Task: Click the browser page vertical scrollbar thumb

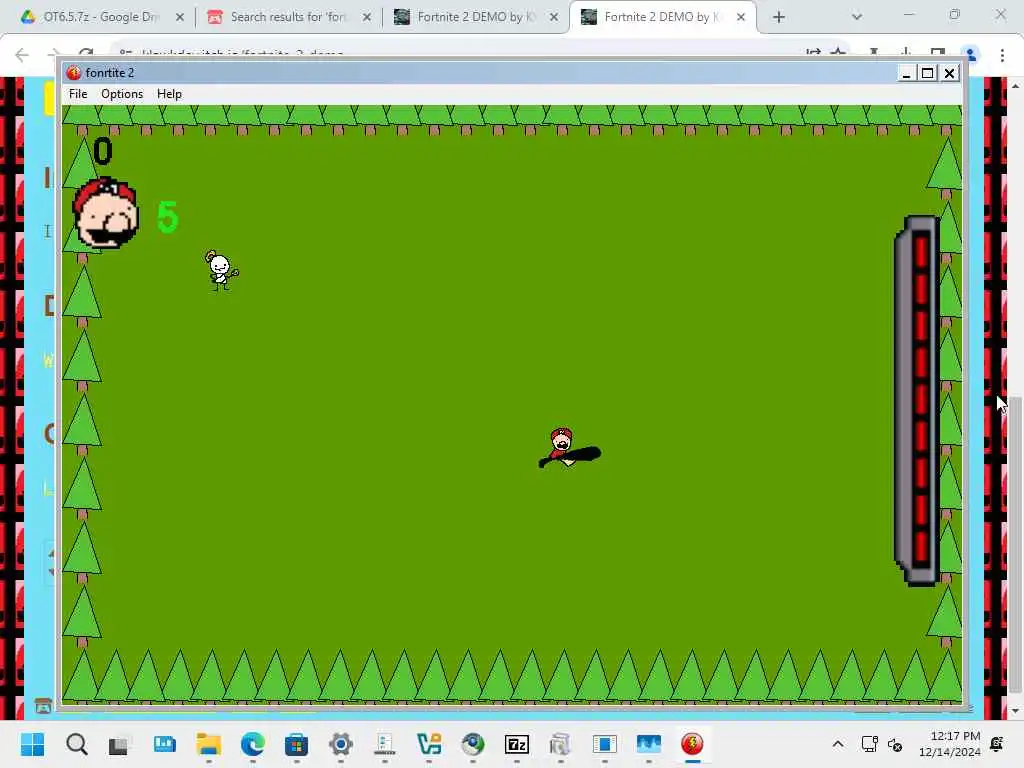Action: (x=1014, y=545)
